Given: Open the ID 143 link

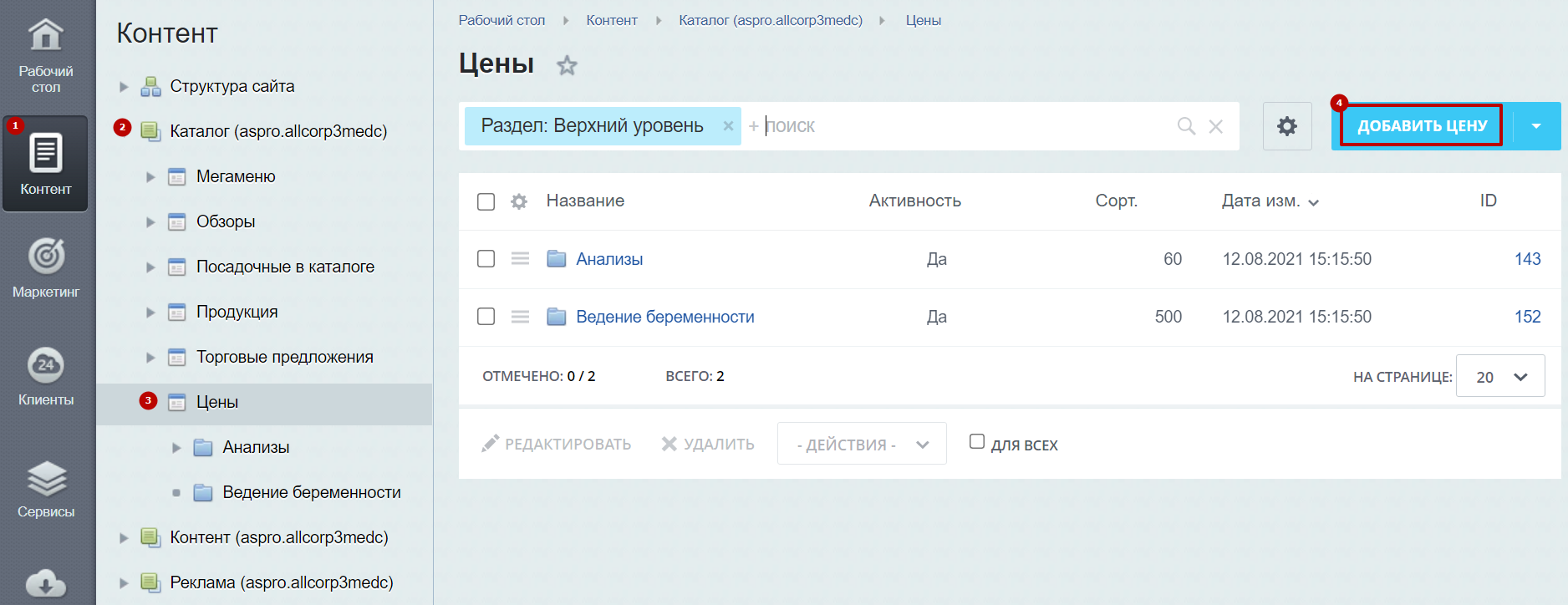Looking at the screenshot, I should click(x=1528, y=259).
